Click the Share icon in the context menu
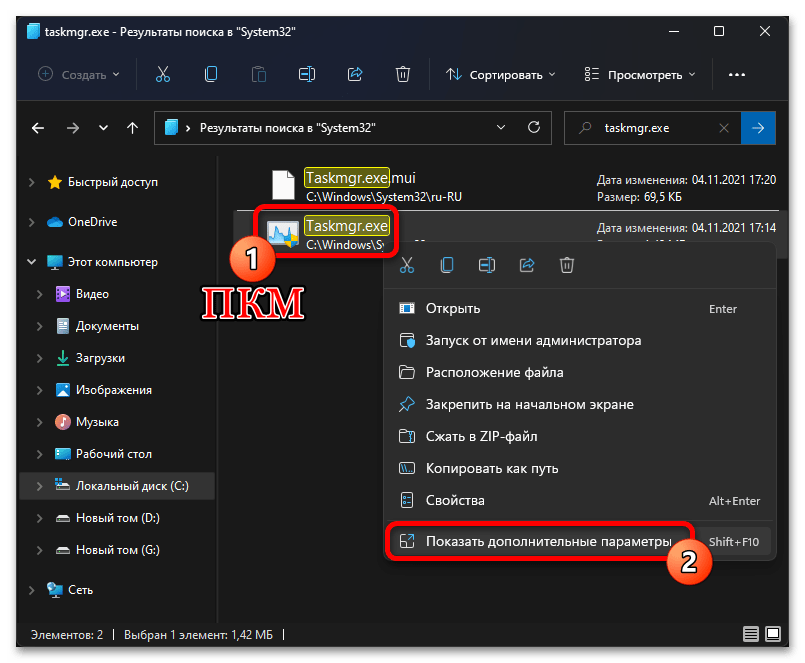 (x=527, y=265)
